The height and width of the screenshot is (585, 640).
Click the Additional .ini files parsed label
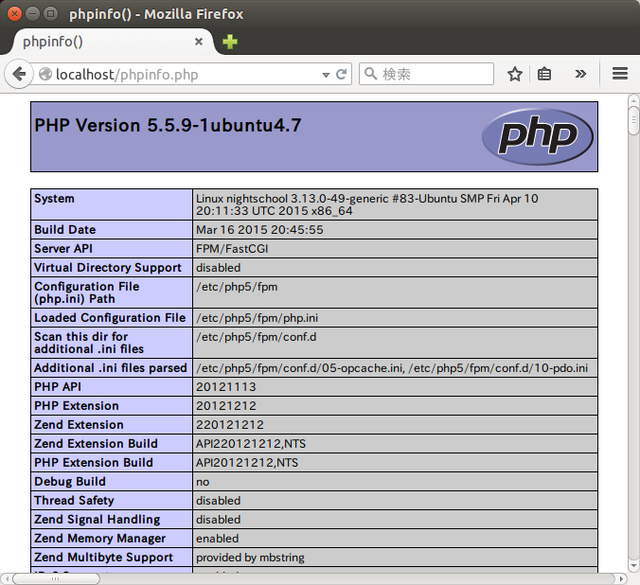(111, 368)
